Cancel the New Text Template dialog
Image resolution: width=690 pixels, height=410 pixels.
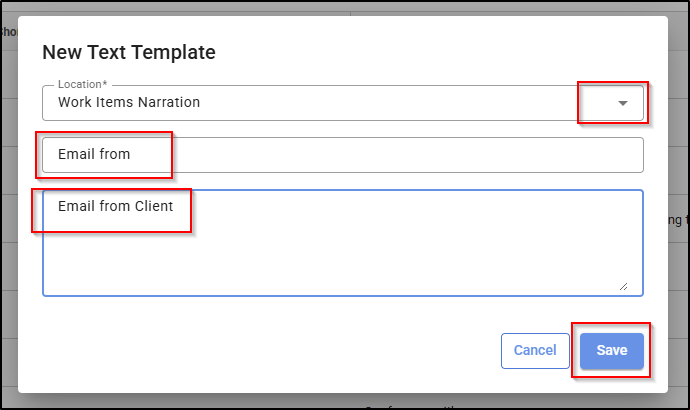[535, 350]
